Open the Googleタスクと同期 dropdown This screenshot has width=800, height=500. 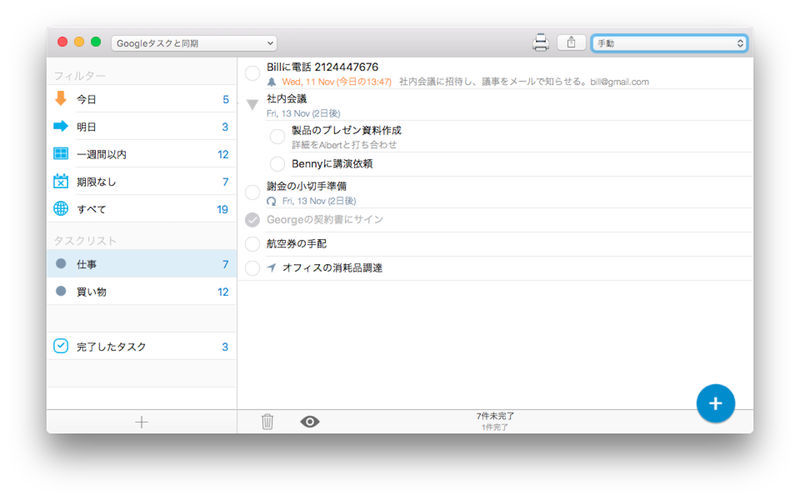pyautogui.click(x=194, y=43)
